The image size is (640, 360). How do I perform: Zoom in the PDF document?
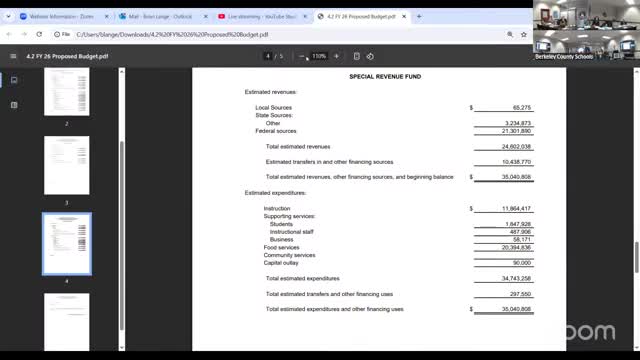click(x=336, y=56)
